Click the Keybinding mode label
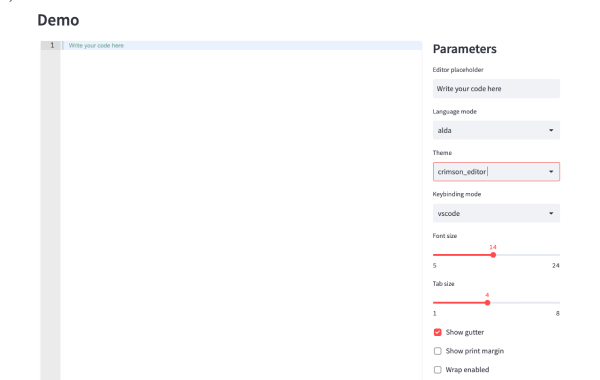The image size is (600, 380). [x=457, y=194]
